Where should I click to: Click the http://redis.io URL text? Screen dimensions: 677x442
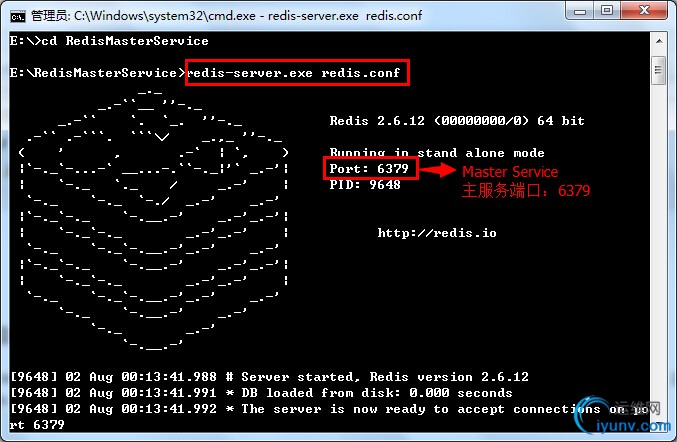pos(437,233)
